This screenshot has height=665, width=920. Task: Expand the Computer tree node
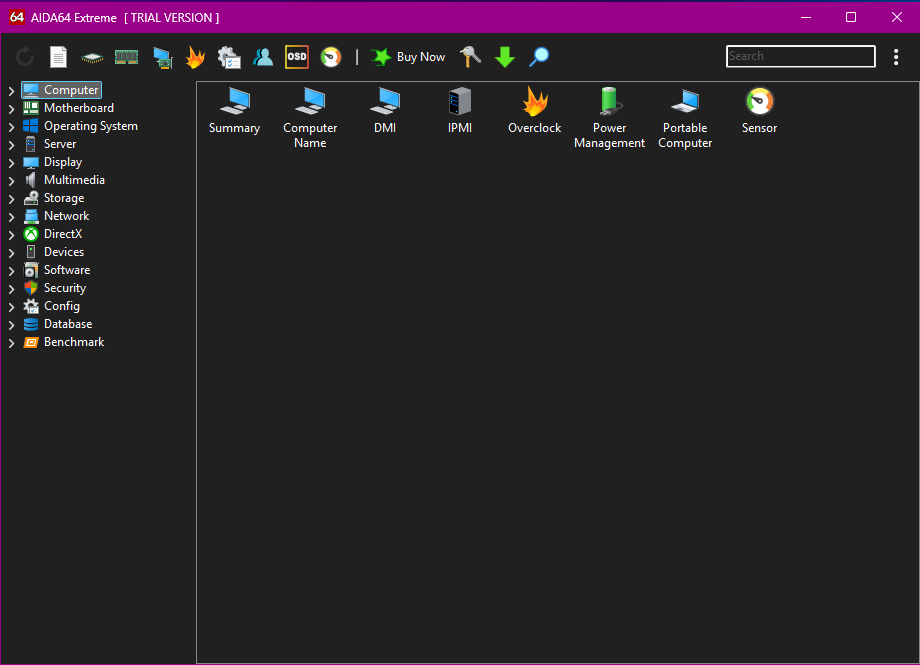[11, 91]
